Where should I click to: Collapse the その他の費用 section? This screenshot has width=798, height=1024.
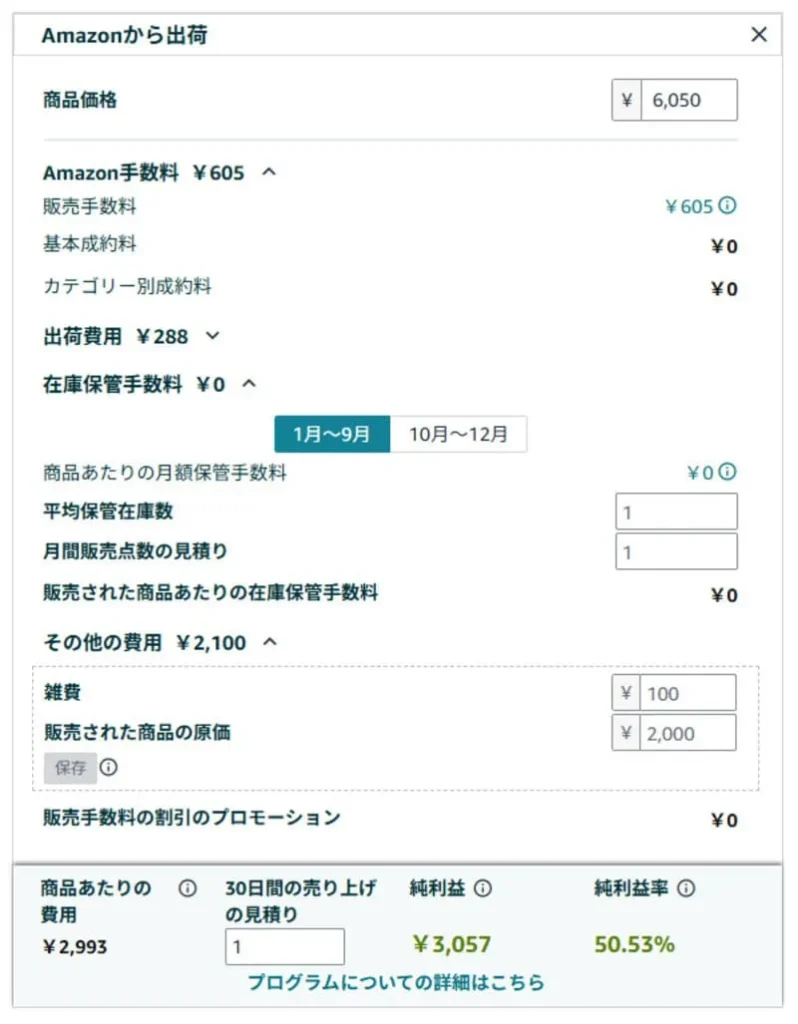pos(270,643)
